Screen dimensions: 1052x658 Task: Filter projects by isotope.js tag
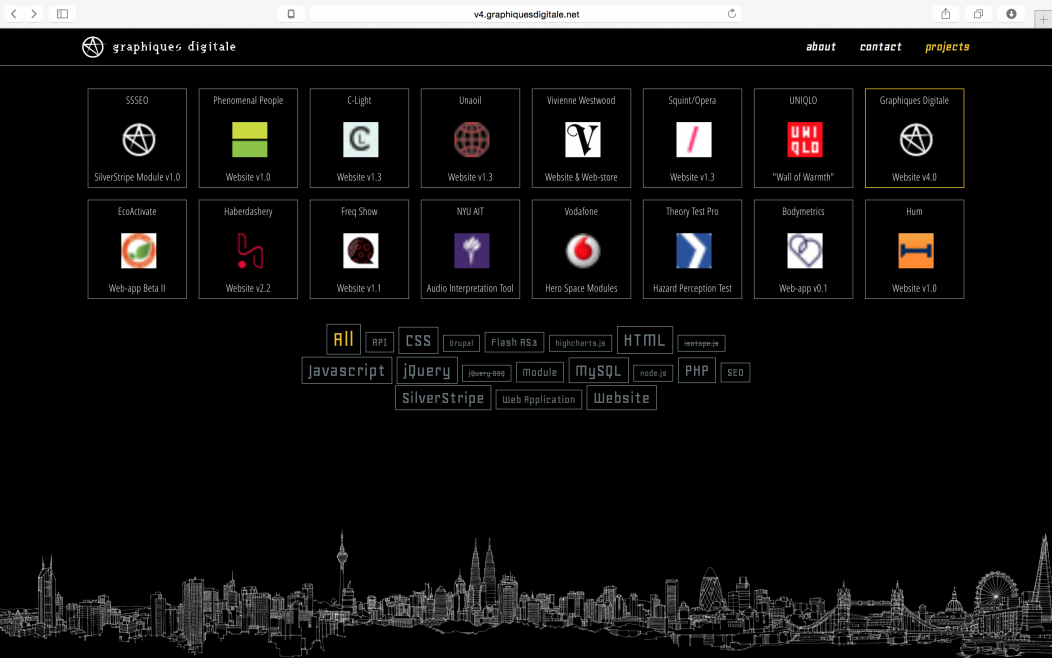click(701, 343)
